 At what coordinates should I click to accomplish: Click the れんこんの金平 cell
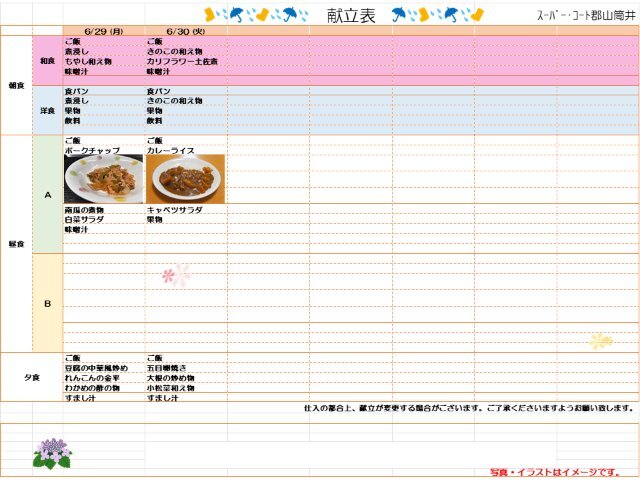click(92, 378)
